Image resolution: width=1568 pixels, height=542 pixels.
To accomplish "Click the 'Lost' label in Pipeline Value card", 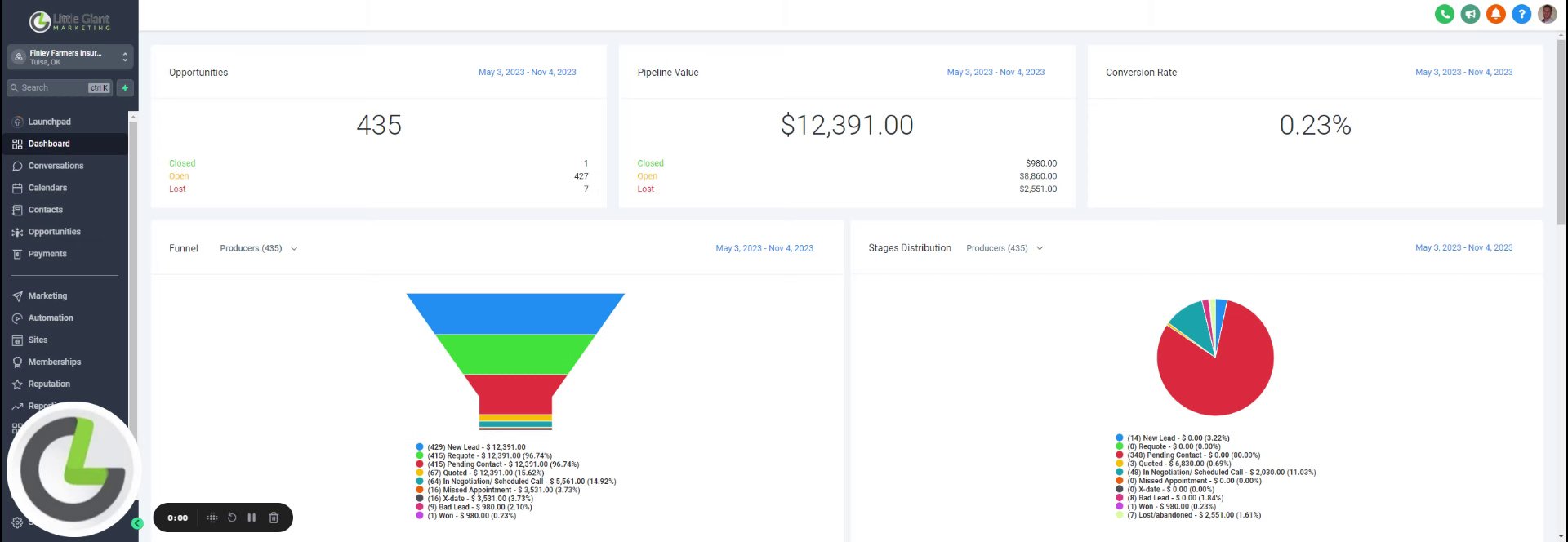I will 645,189.
